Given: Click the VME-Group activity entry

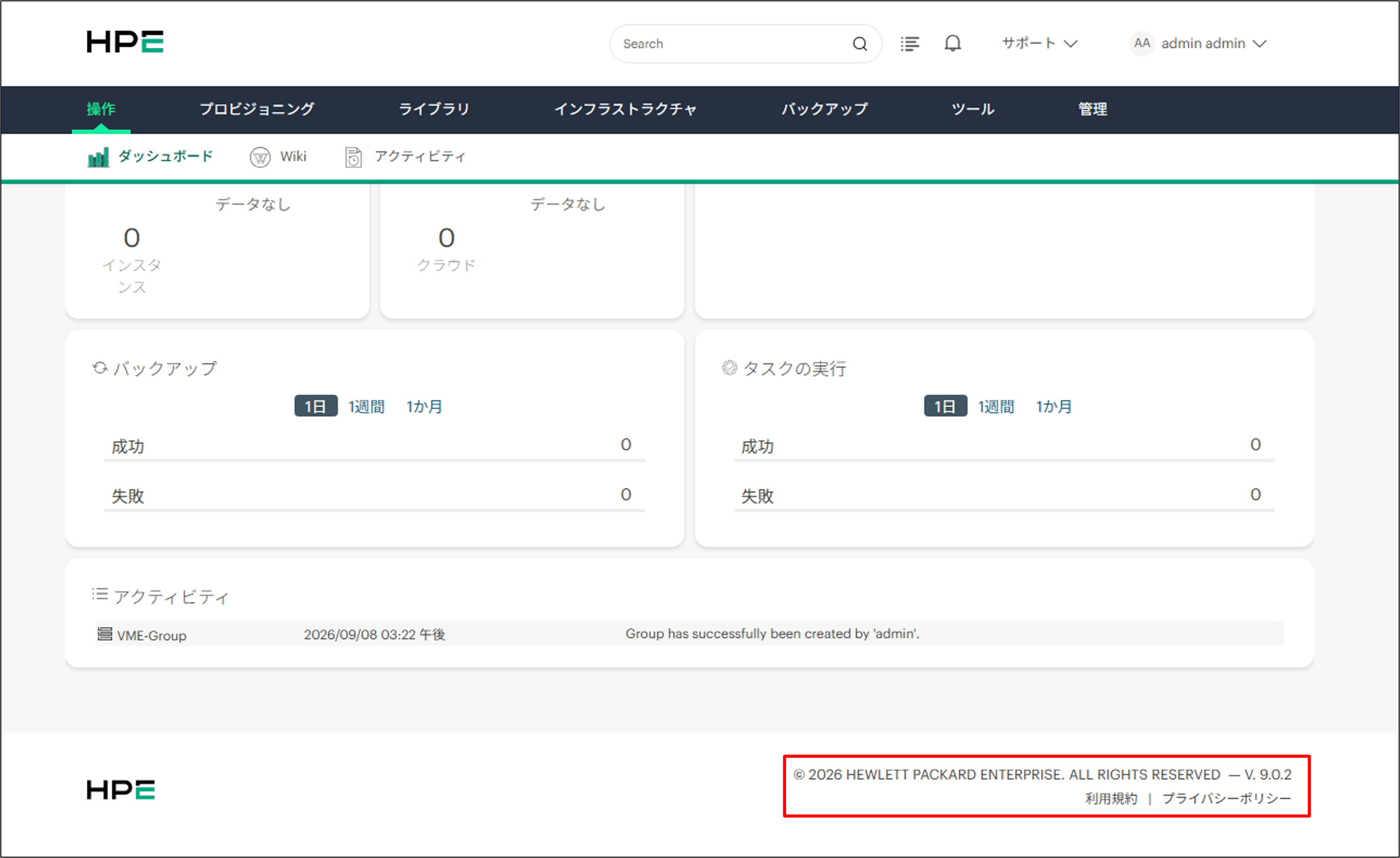Looking at the screenshot, I should [x=690, y=634].
